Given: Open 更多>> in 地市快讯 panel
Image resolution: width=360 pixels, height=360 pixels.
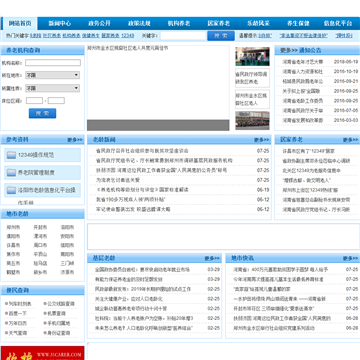Looking at the screenshot, I should [351, 258].
